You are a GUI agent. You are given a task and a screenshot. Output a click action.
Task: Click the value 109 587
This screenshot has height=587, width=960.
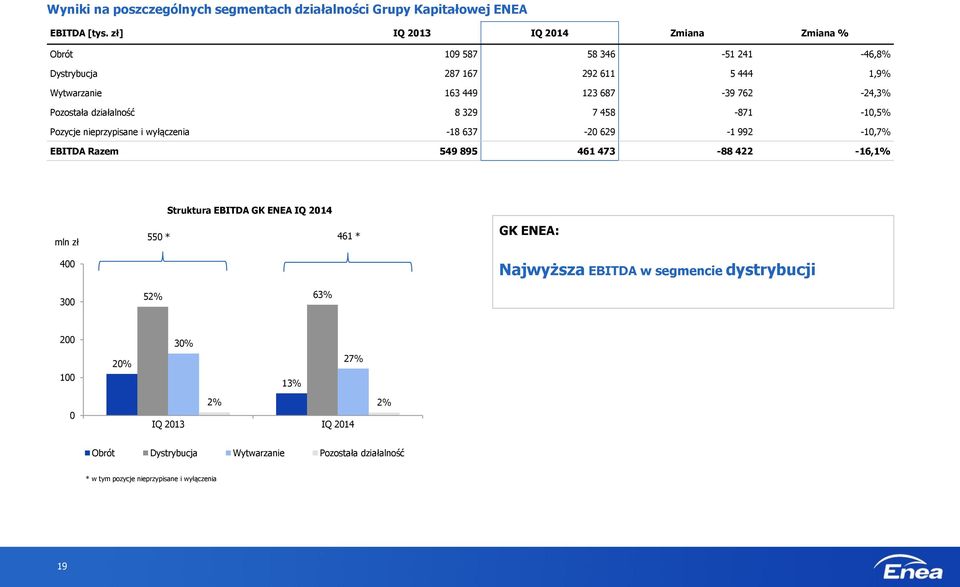461,54
